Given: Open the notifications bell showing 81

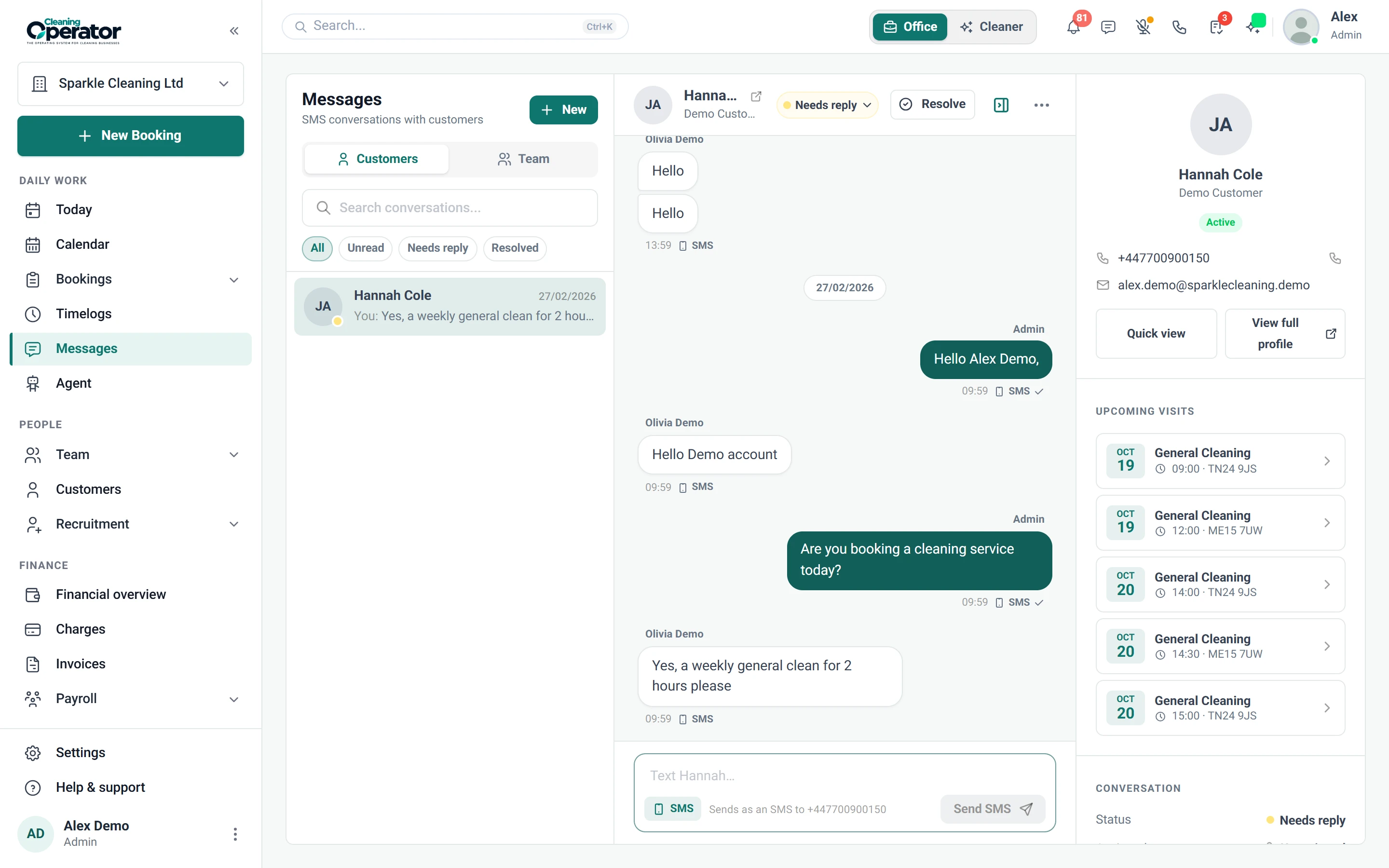Looking at the screenshot, I should click(1073, 27).
